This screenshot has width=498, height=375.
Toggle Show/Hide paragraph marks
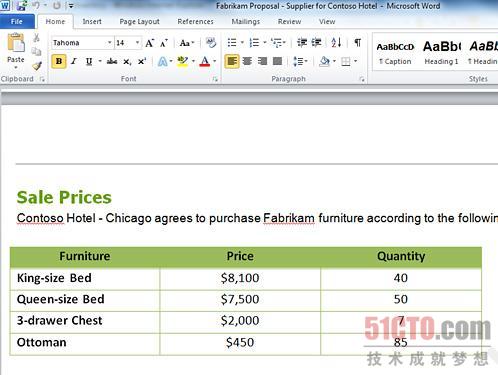click(357, 43)
